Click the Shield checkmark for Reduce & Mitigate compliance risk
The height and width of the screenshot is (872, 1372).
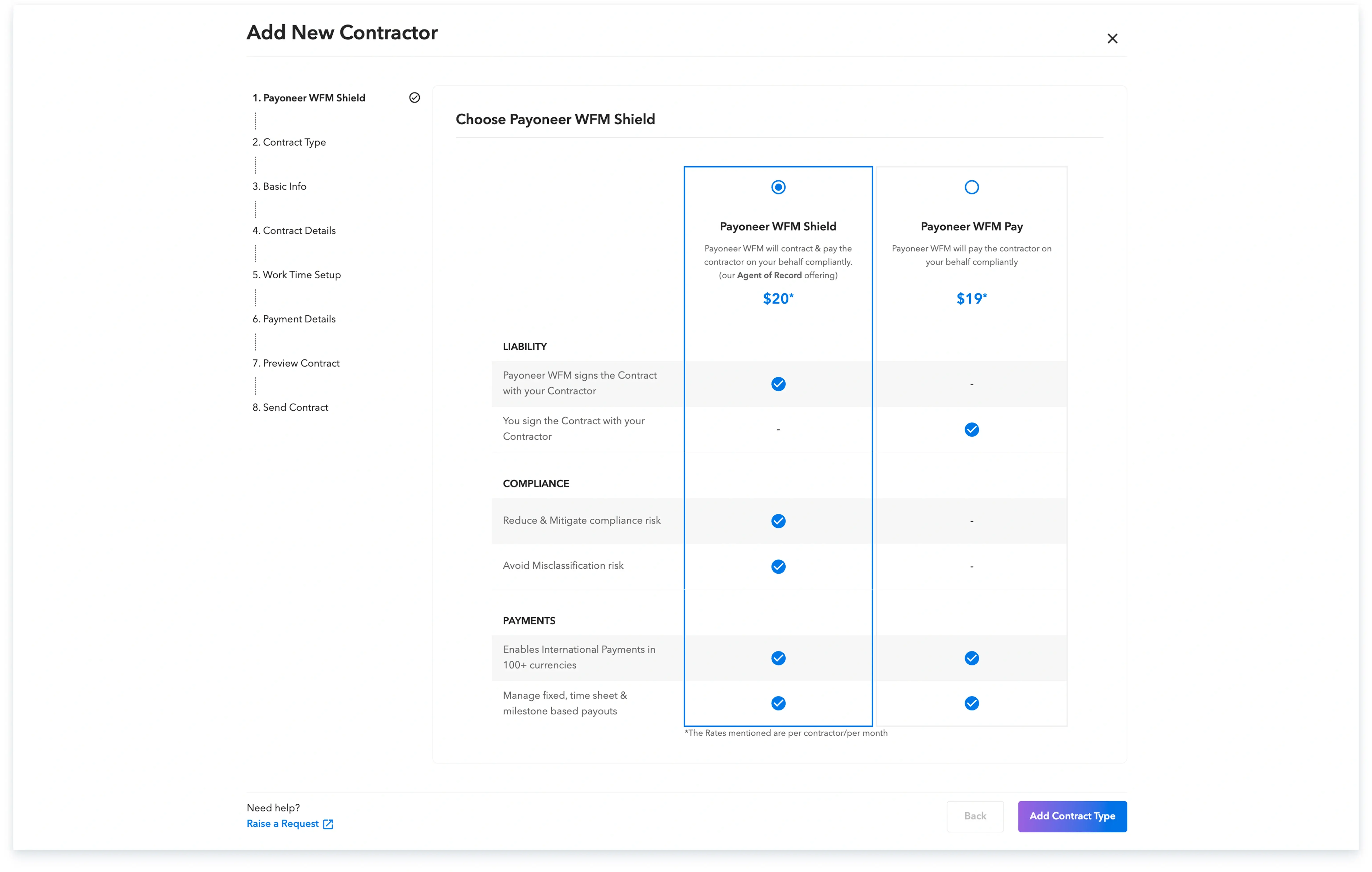(778, 521)
